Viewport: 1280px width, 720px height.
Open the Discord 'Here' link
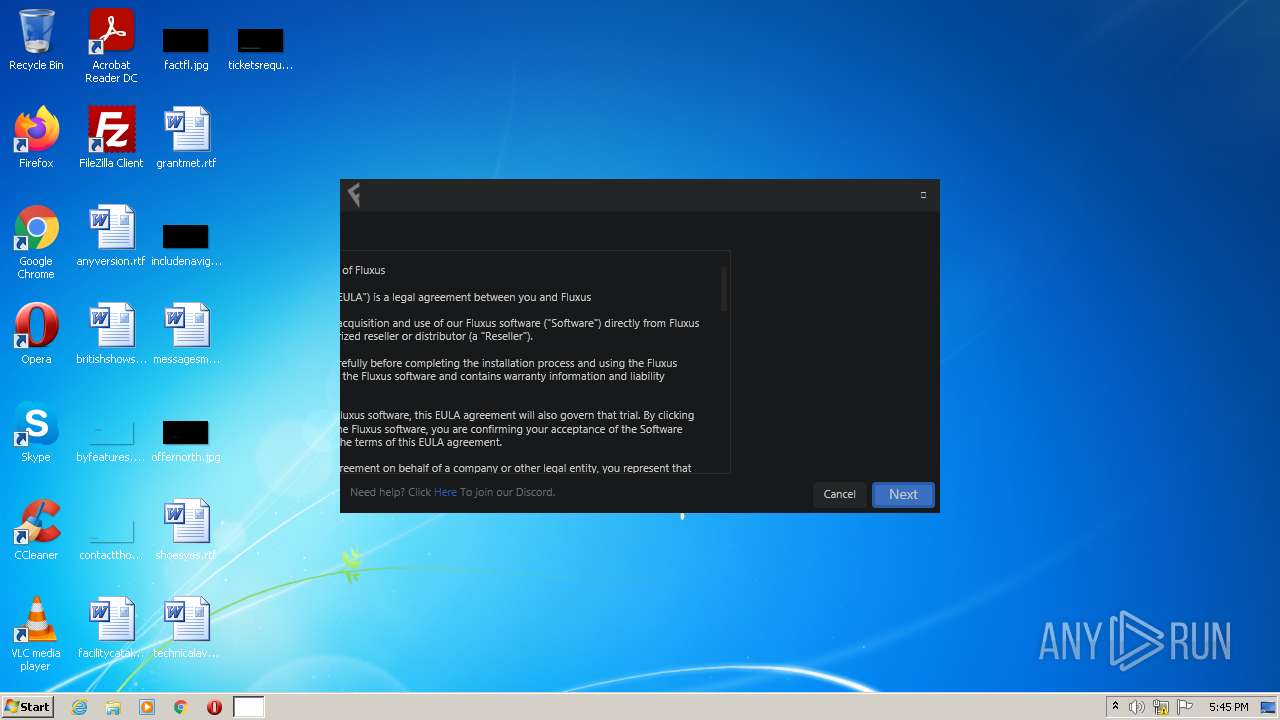pos(445,492)
